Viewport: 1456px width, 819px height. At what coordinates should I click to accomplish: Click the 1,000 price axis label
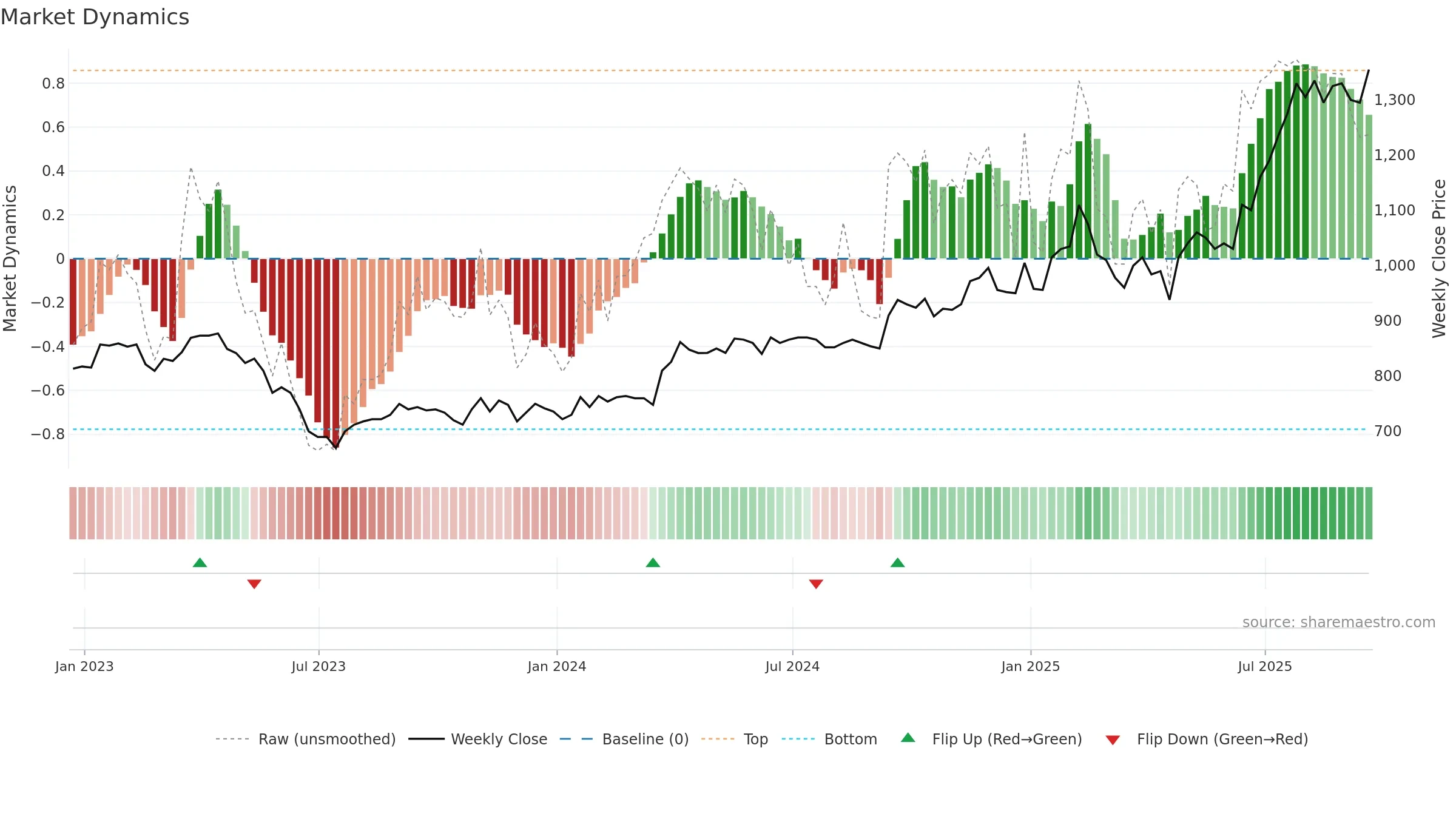point(1395,265)
